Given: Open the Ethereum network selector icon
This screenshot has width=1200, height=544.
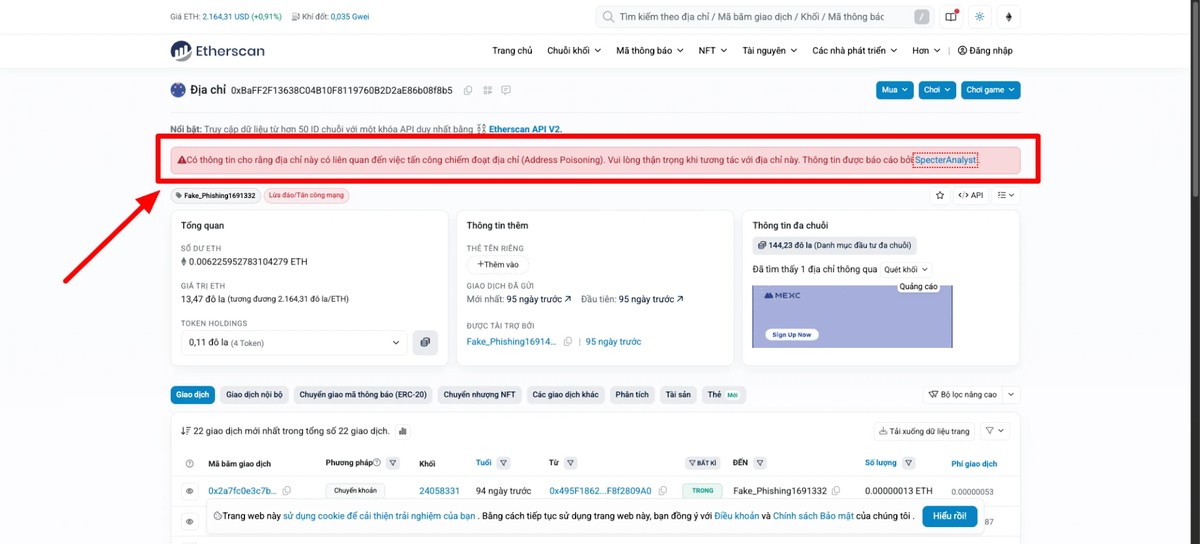Looking at the screenshot, I should pyautogui.click(x=1009, y=17).
